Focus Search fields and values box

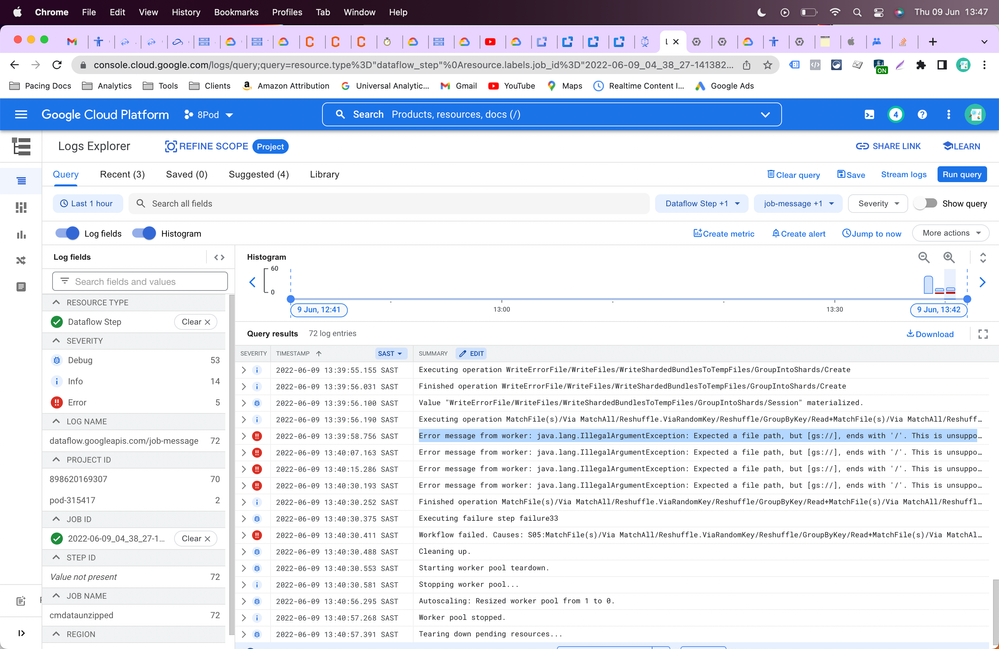pyautogui.click(x=140, y=282)
